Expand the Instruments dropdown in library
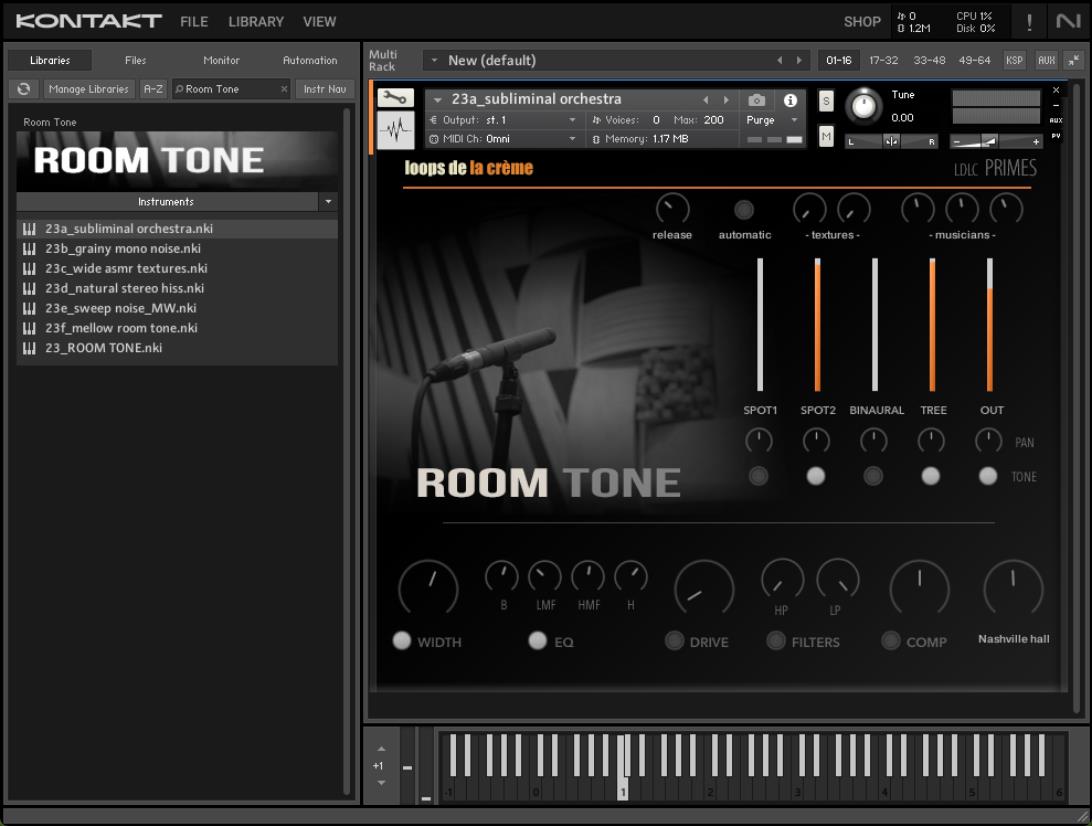The image size is (1092, 826). pyautogui.click(x=328, y=202)
